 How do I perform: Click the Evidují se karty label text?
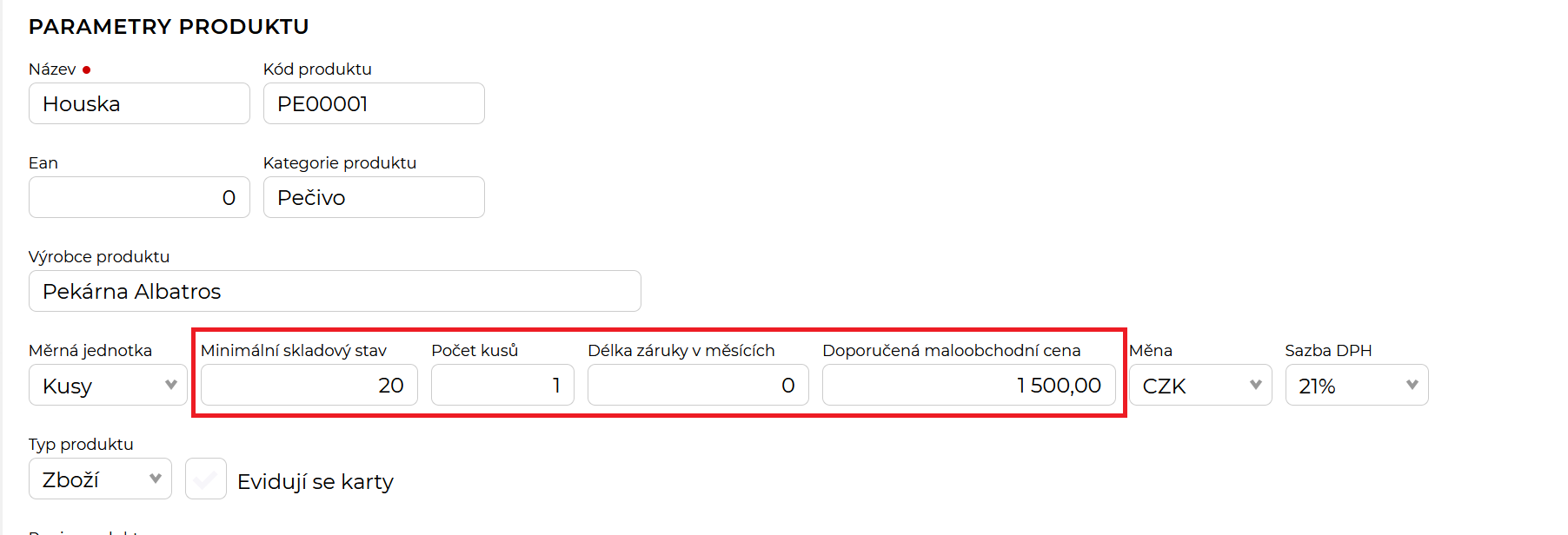[316, 482]
